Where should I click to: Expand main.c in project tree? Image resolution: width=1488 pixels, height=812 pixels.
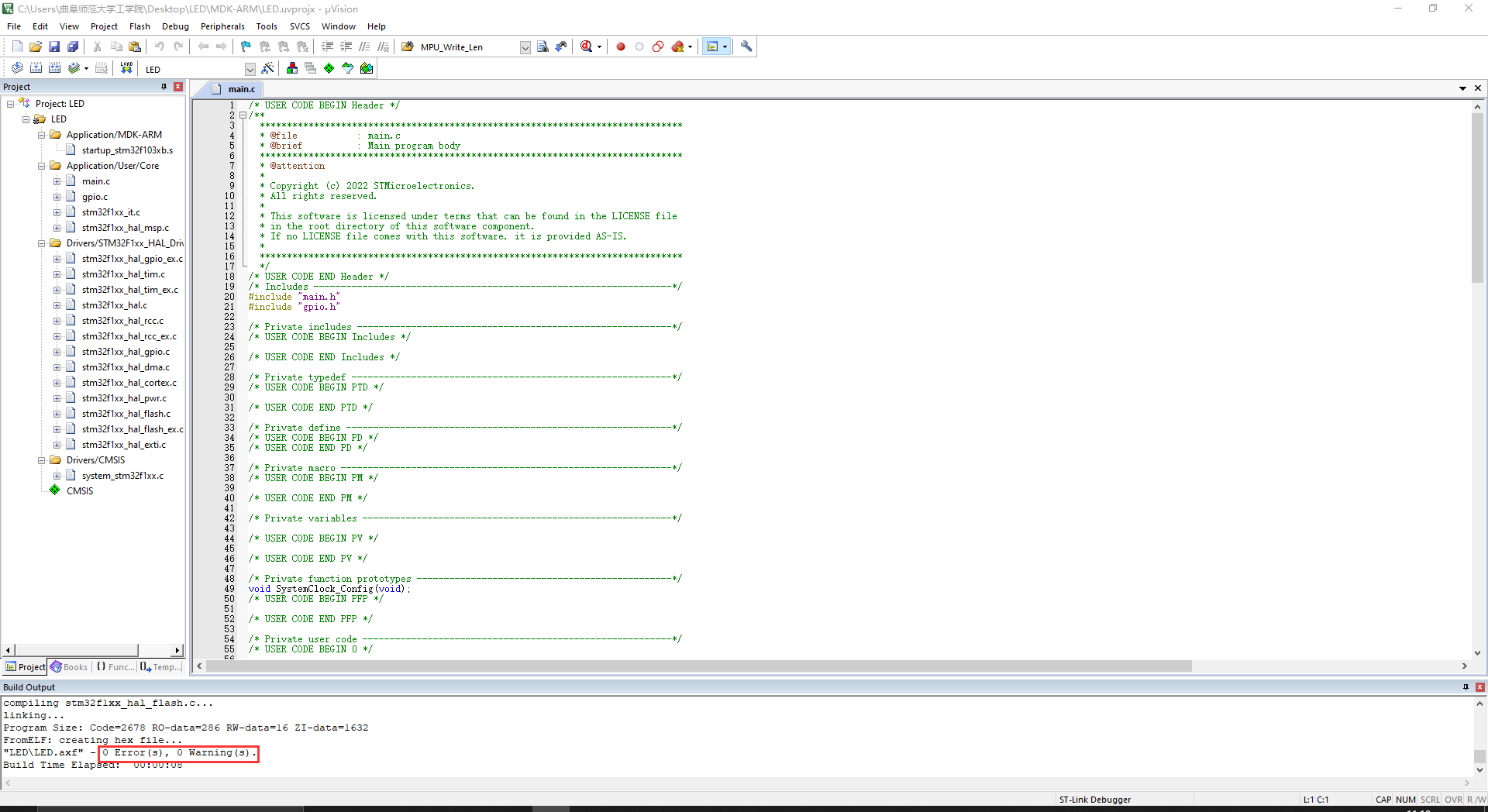pyautogui.click(x=57, y=181)
